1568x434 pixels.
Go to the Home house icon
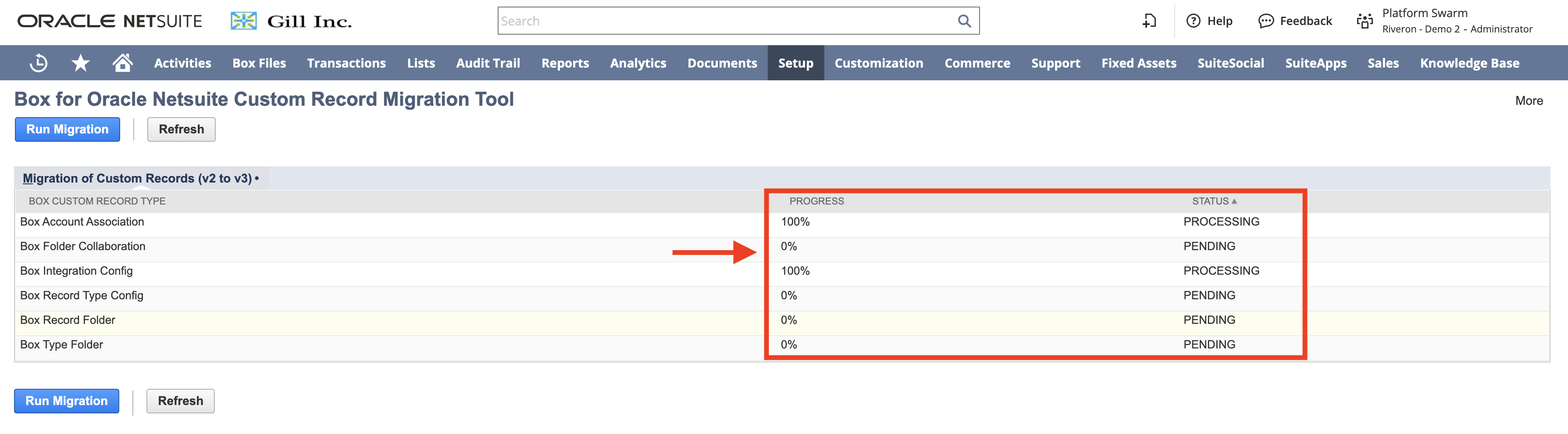pyautogui.click(x=122, y=63)
